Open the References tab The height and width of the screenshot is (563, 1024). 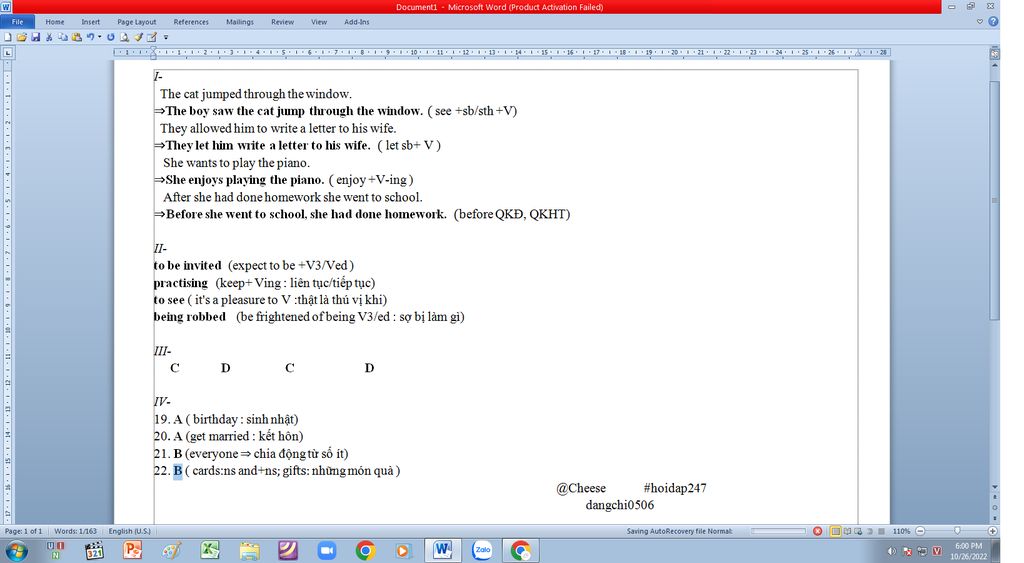pos(191,22)
